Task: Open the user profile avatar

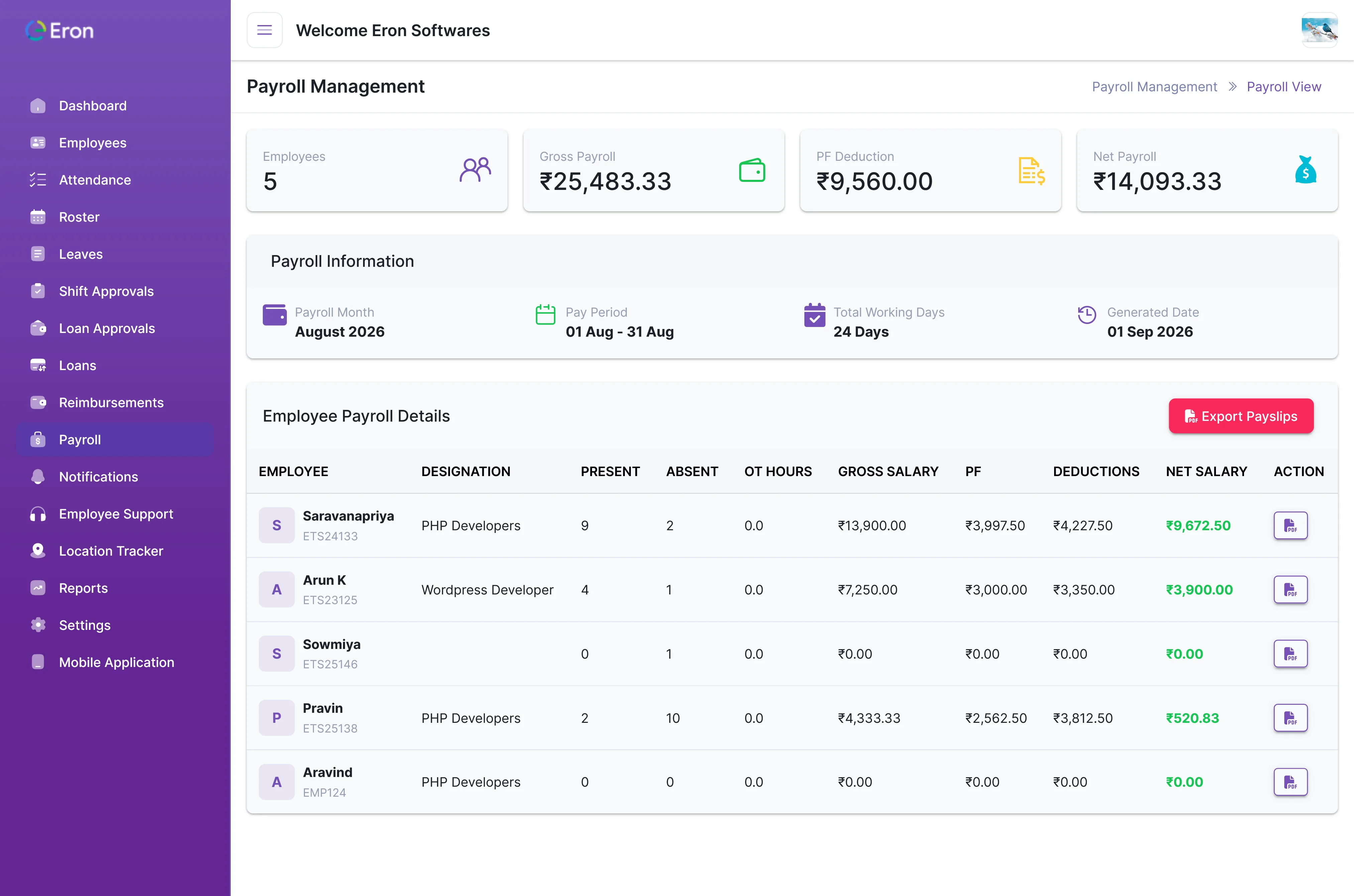Action: click(x=1319, y=30)
